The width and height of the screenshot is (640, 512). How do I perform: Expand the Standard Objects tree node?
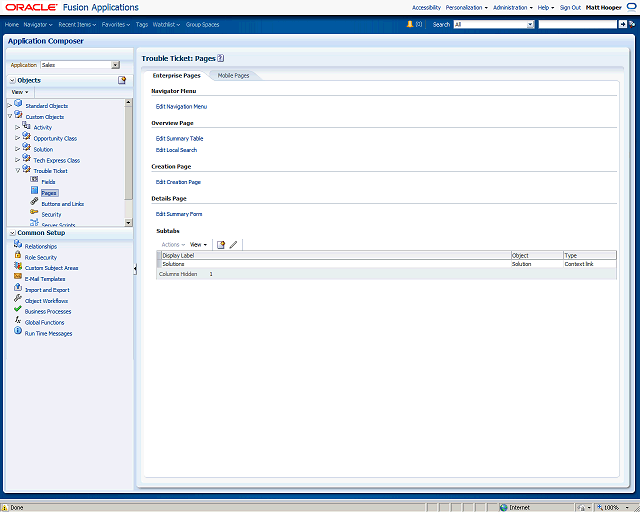(10, 106)
